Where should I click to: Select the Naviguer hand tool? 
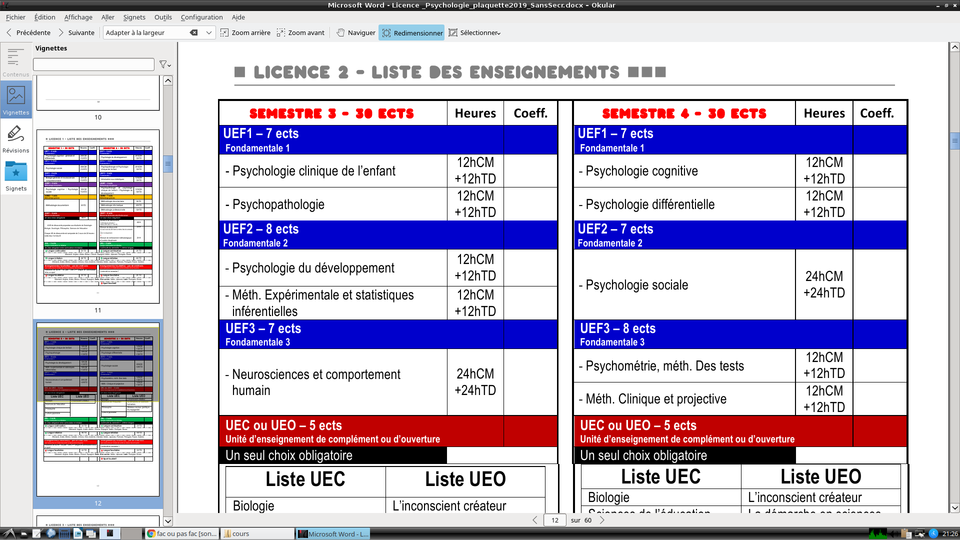point(356,32)
